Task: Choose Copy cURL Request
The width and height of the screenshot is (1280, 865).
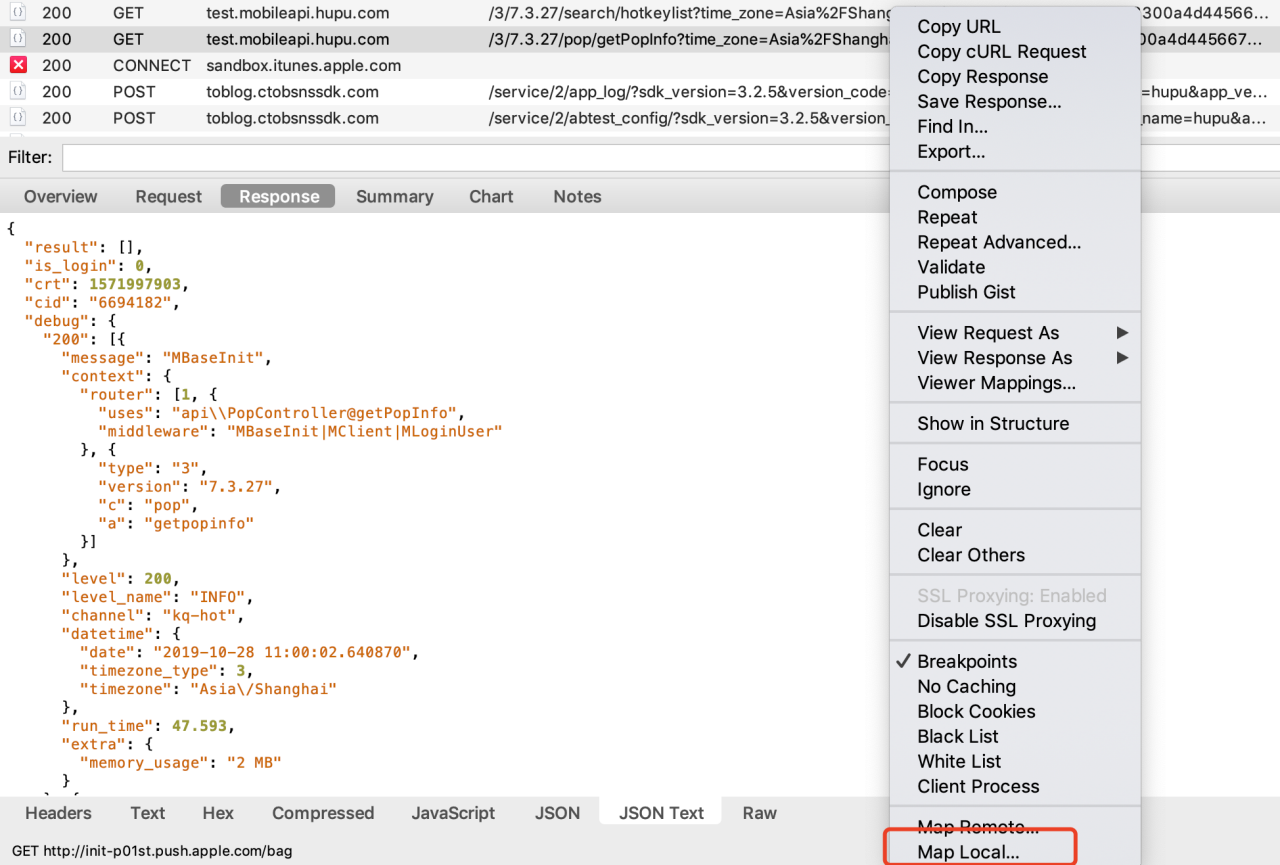Action: [x=1001, y=52]
